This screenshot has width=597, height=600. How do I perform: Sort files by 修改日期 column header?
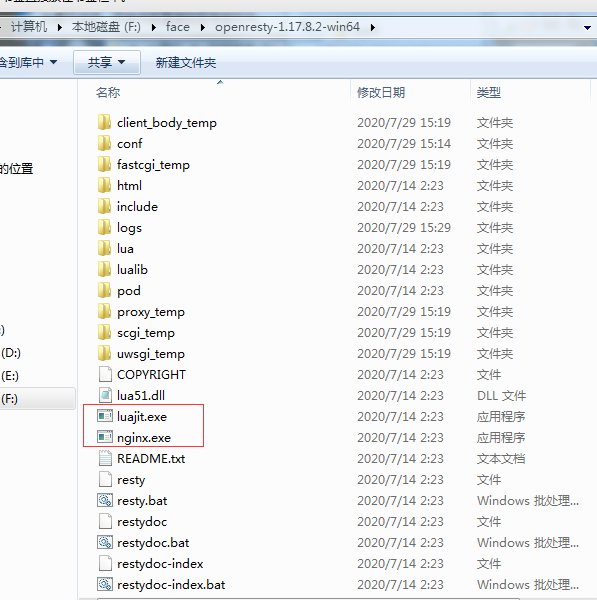click(x=381, y=92)
